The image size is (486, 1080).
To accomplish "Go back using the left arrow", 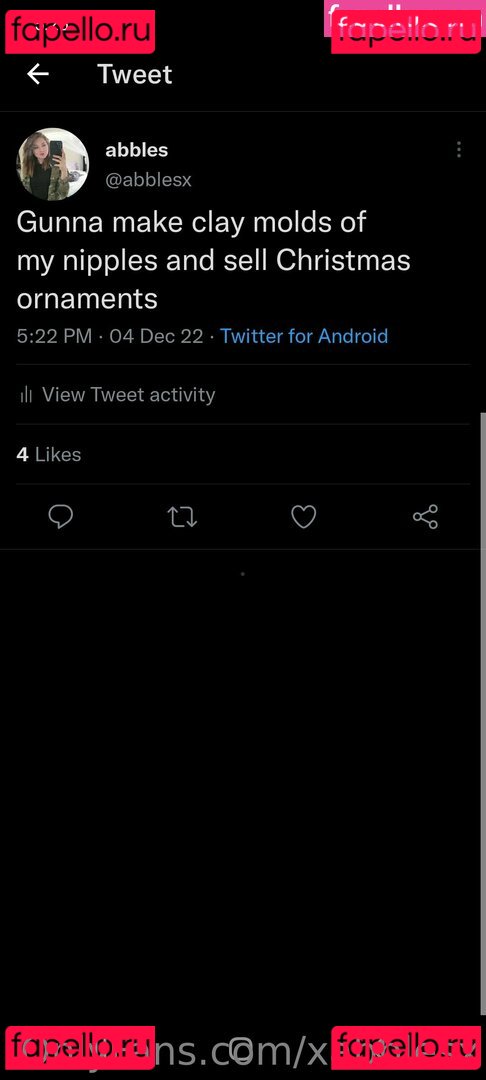I will coord(38,74).
